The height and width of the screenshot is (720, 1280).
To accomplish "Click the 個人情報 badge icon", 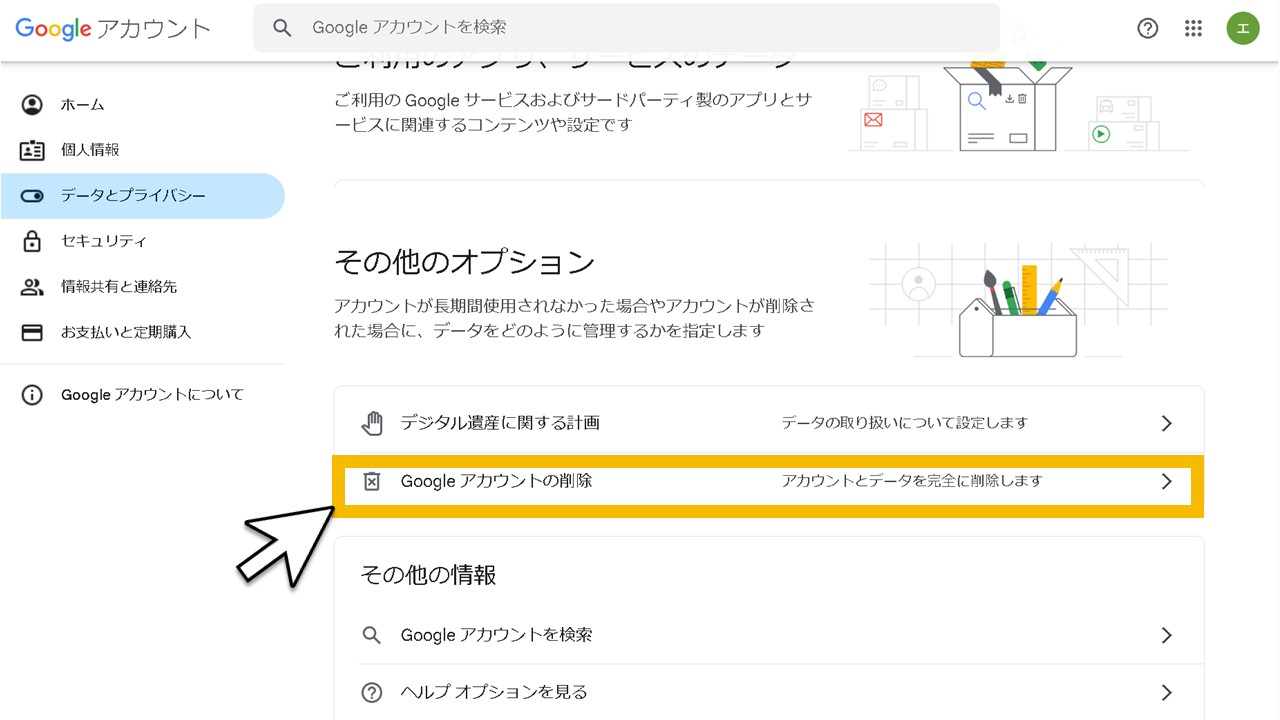I will tap(31, 150).
